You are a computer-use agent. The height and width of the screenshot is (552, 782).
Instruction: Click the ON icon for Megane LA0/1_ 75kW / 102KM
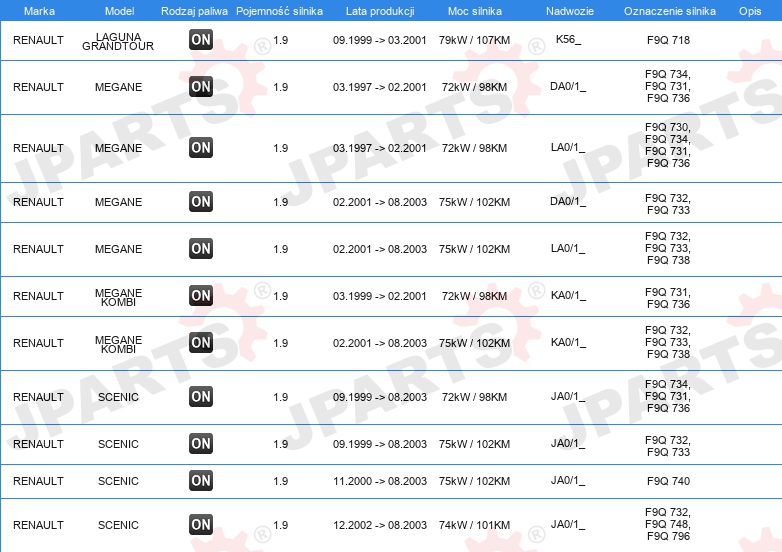click(x=201, y=248)
